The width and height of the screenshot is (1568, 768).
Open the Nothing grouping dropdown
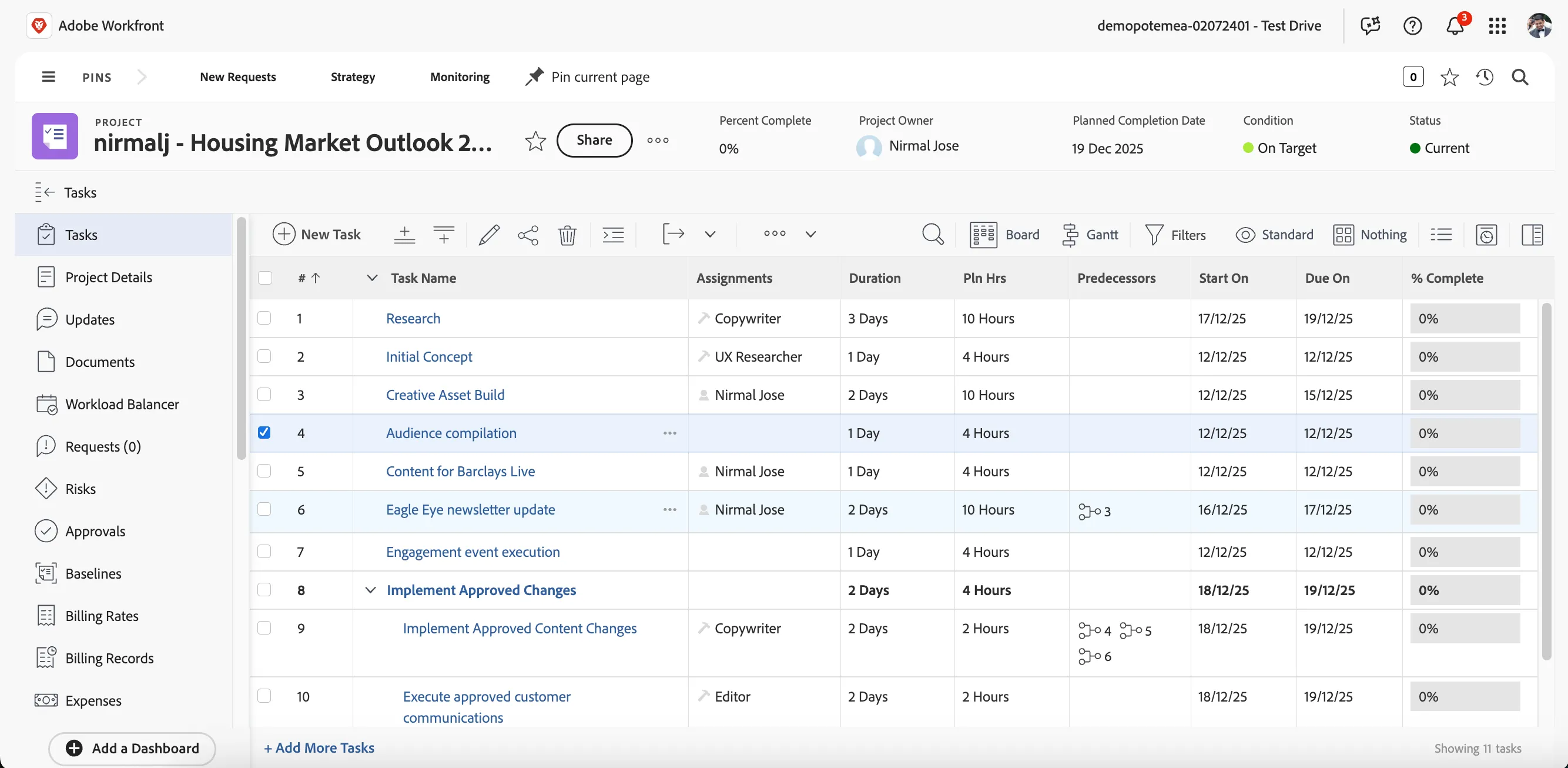pyautogui.click(x=1370, y=235)
